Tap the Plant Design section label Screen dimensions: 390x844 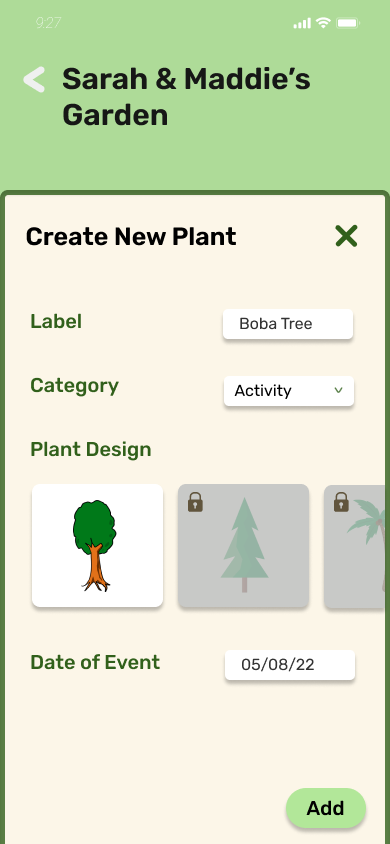pos(90,449)
